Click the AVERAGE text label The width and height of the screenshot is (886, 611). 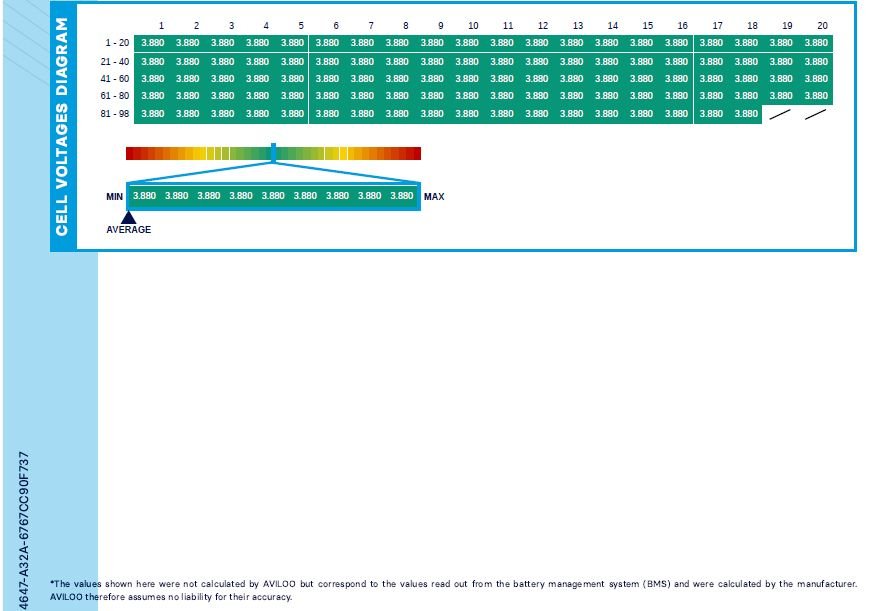[x=129, y=230]
